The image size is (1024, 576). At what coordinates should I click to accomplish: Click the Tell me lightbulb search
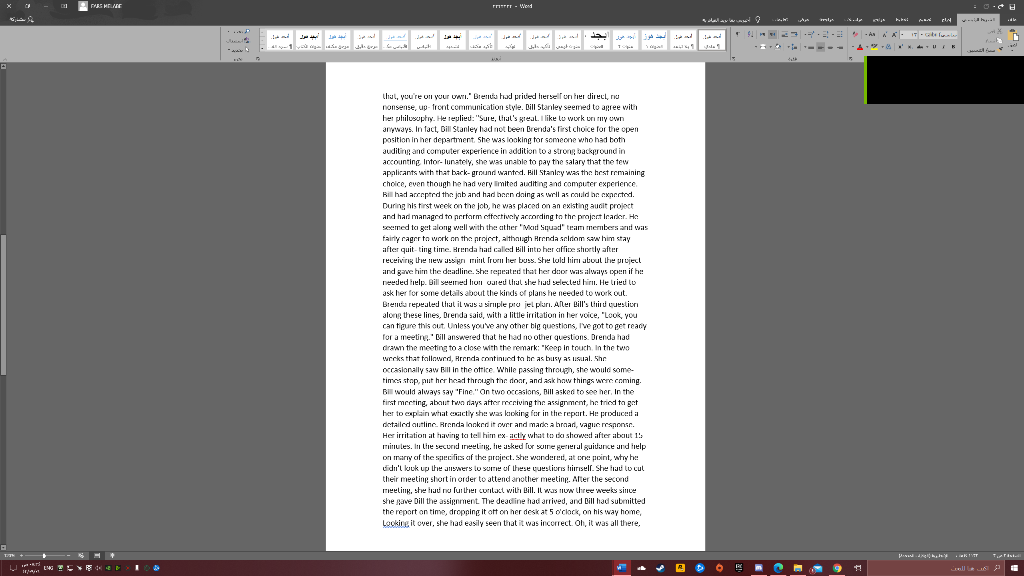(758, 20)
